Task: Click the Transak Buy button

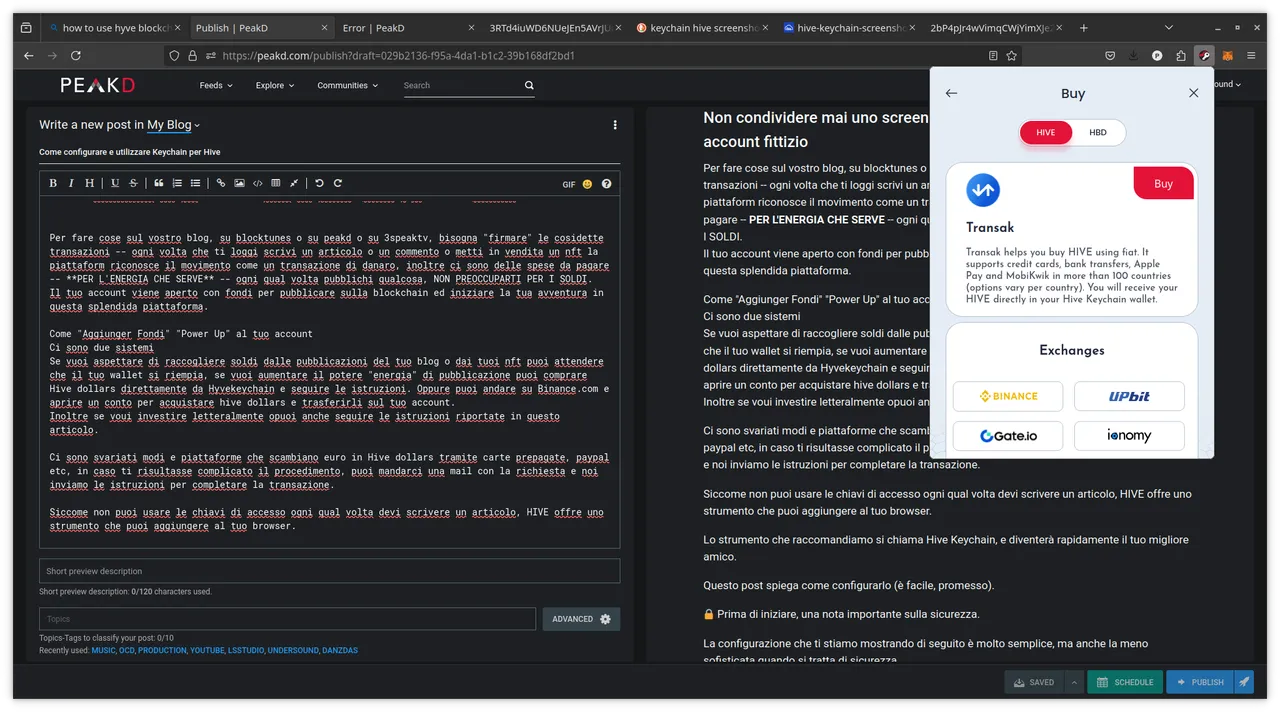Action: (x=1164, y=184)
